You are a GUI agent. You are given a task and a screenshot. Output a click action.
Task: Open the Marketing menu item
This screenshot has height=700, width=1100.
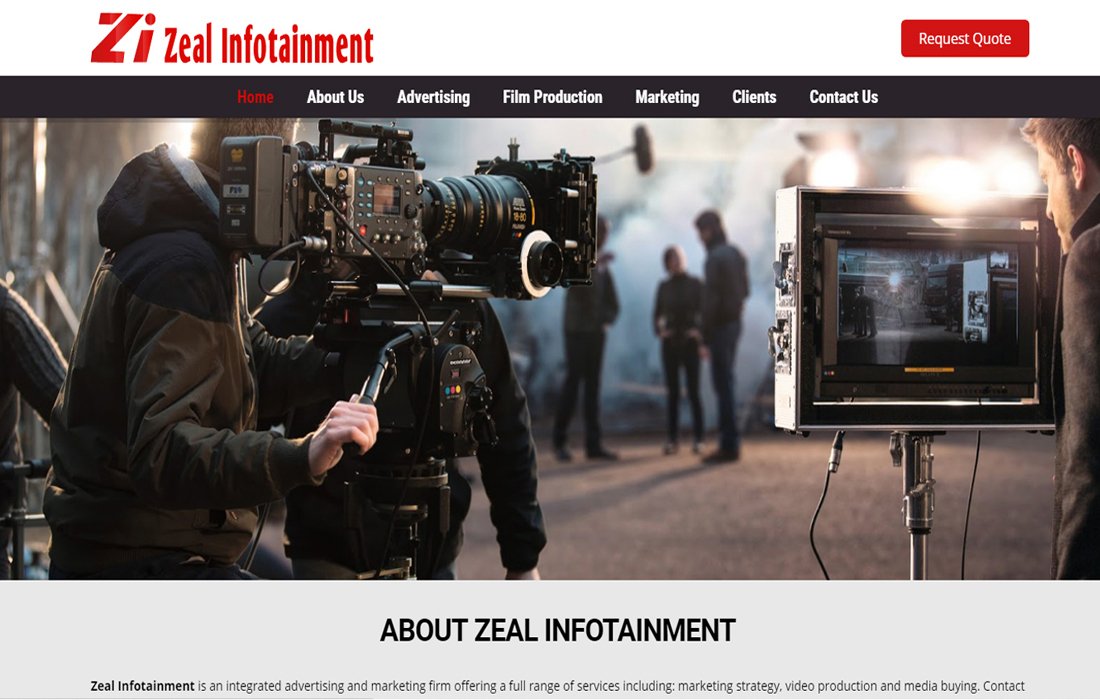pos(667,97)
